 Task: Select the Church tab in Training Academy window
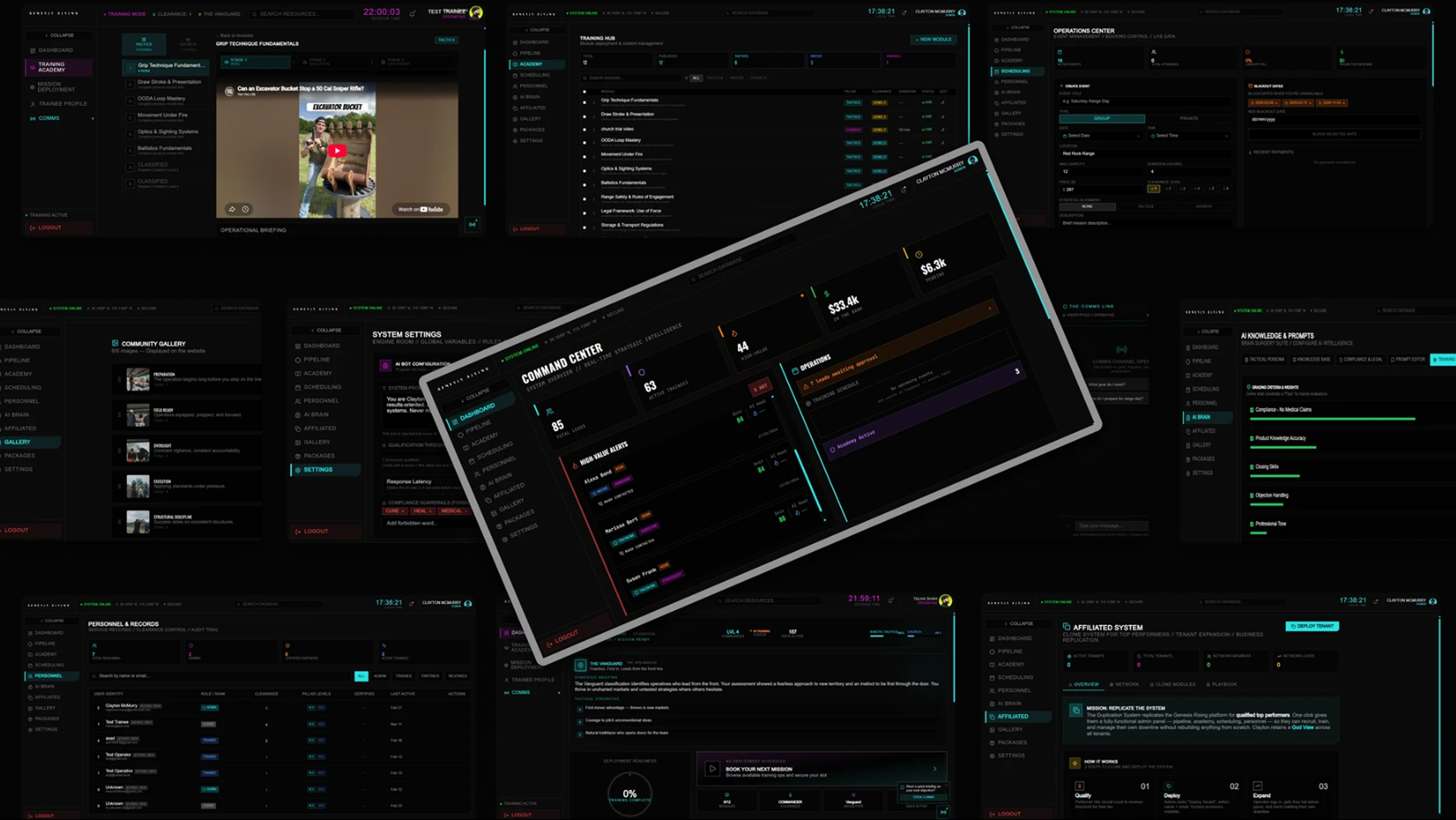pyautogui.click(x=188, y=44)
